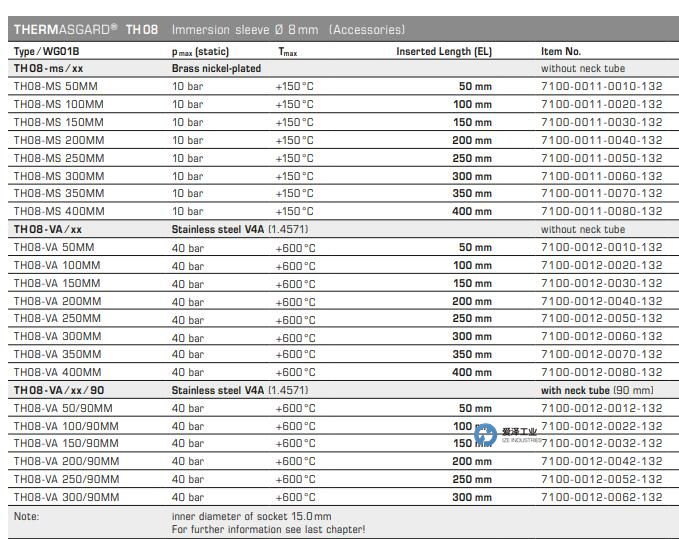Select the TH08-VA 50/90MM row label
The height and width of the screenshot is (539, 679).
point(62,408)
